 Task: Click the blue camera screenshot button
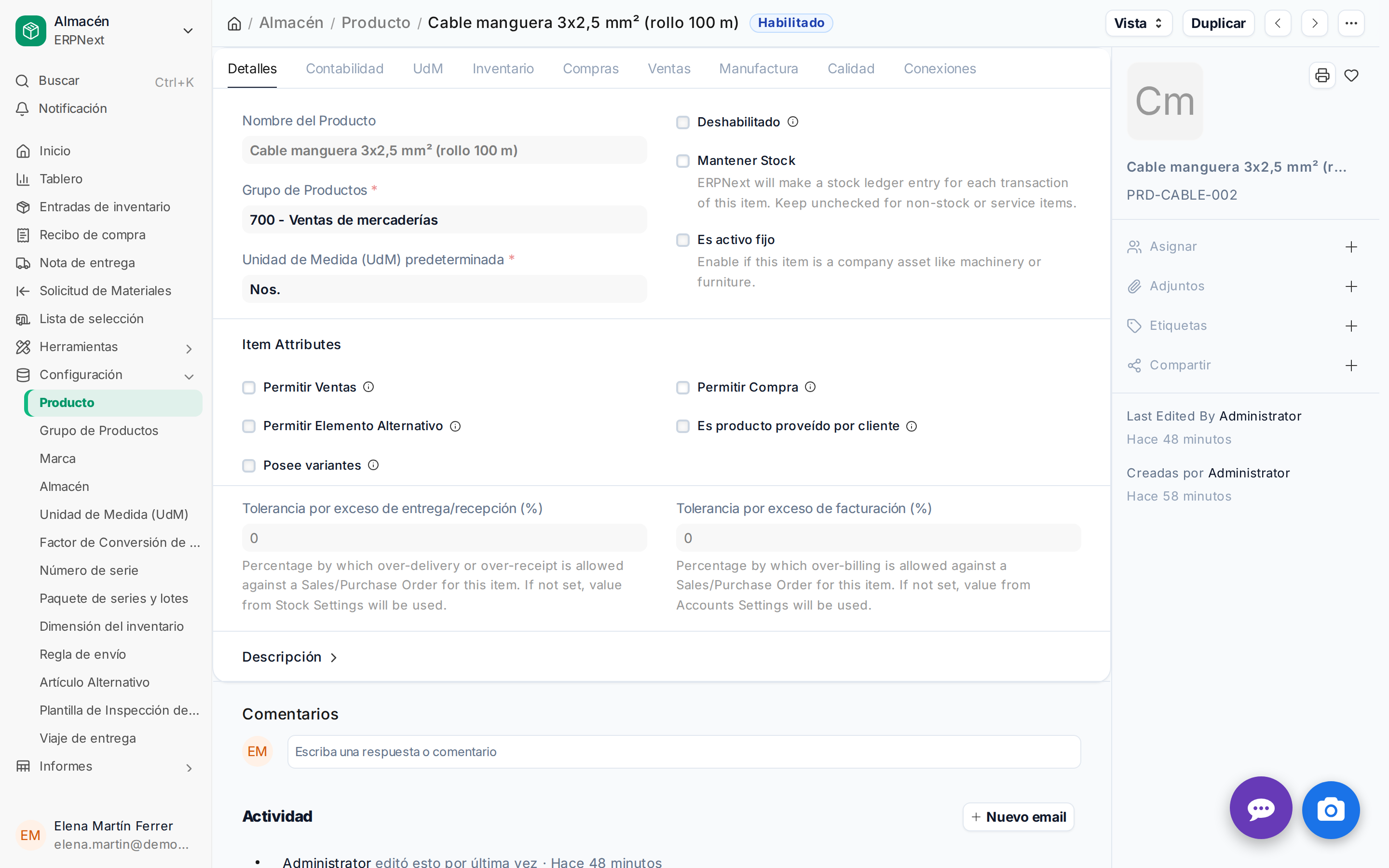click(1331, 810)
